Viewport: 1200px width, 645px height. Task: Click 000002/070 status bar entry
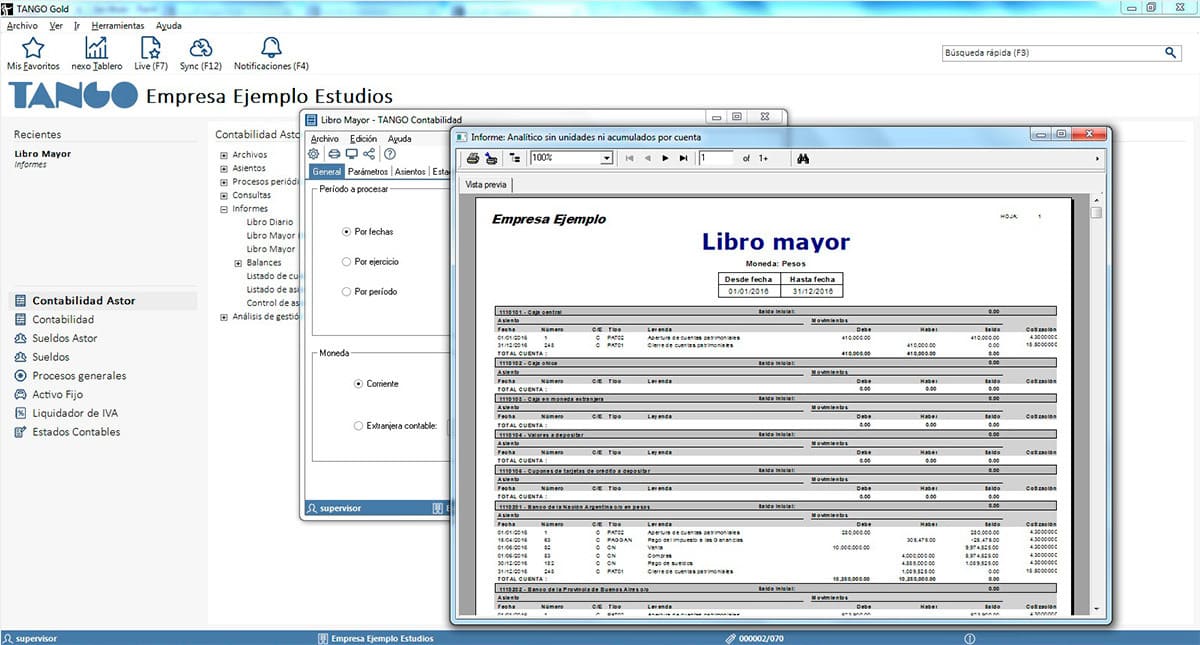pos(762,638)
